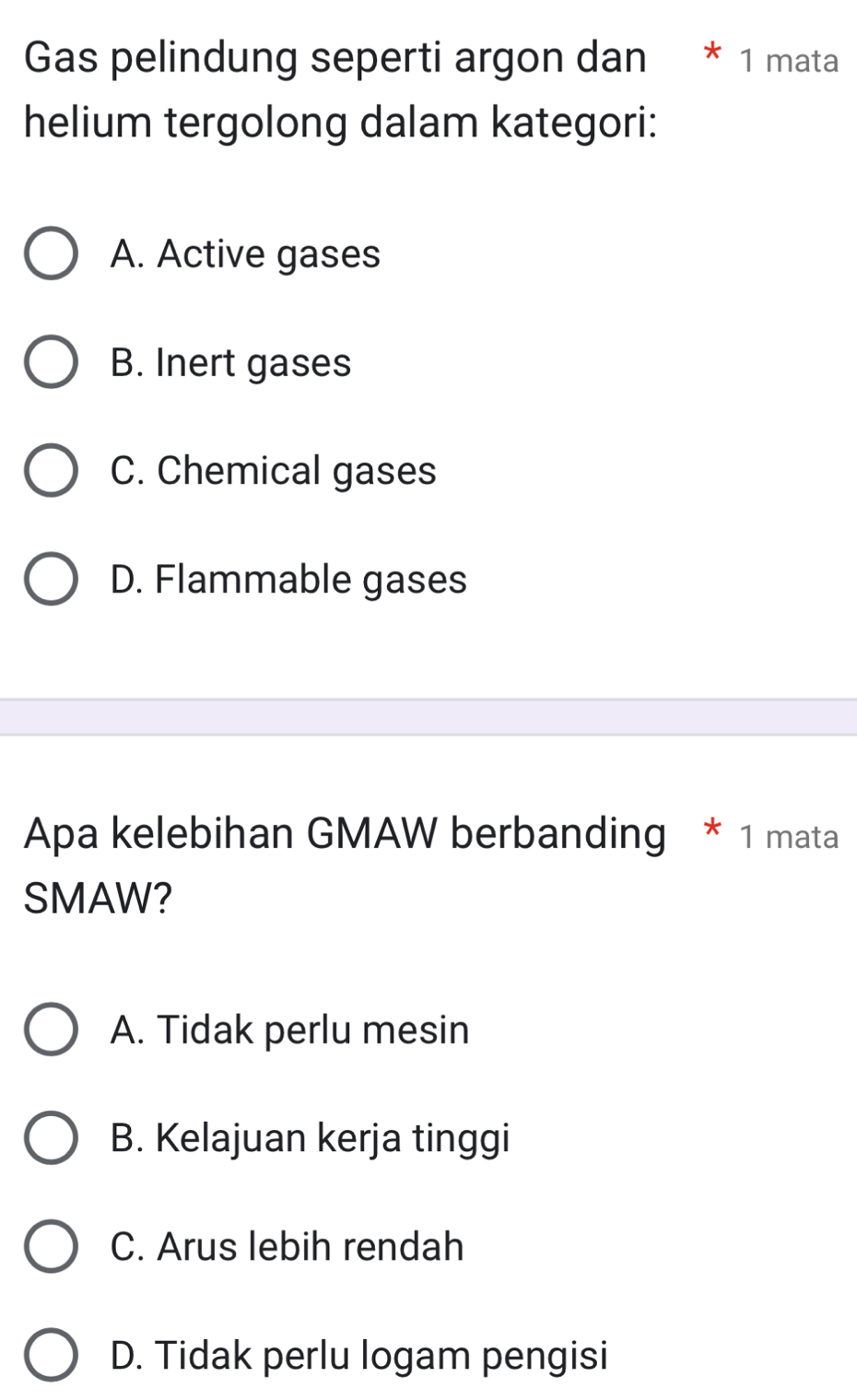The width and height of the screenshot is (857, 1400).
Task: Choose the B. Kelajuan kerja tinggi radio circle
Action: point(51,1138)
